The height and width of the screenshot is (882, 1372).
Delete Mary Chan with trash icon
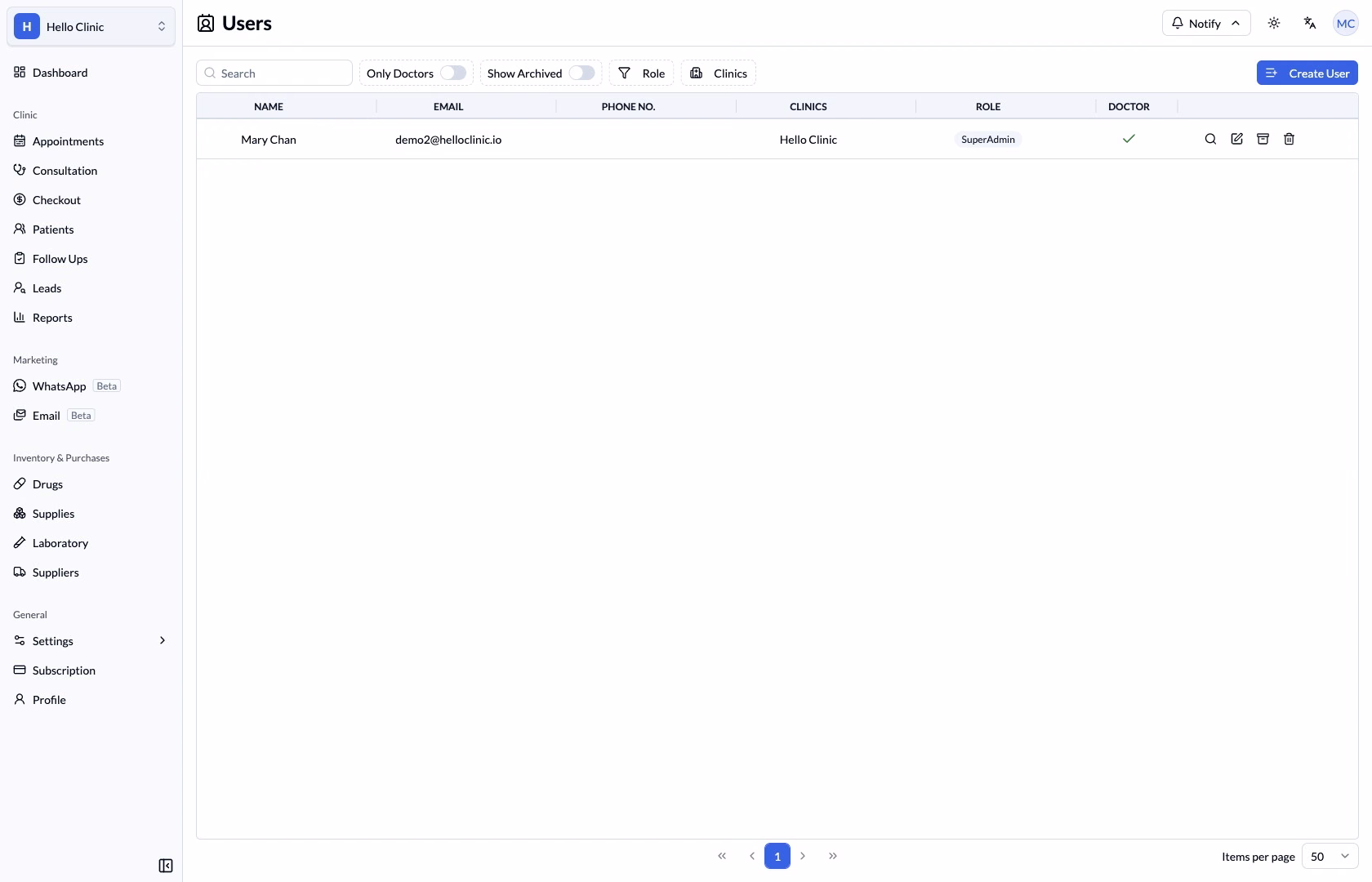[x=1290, y=139]
